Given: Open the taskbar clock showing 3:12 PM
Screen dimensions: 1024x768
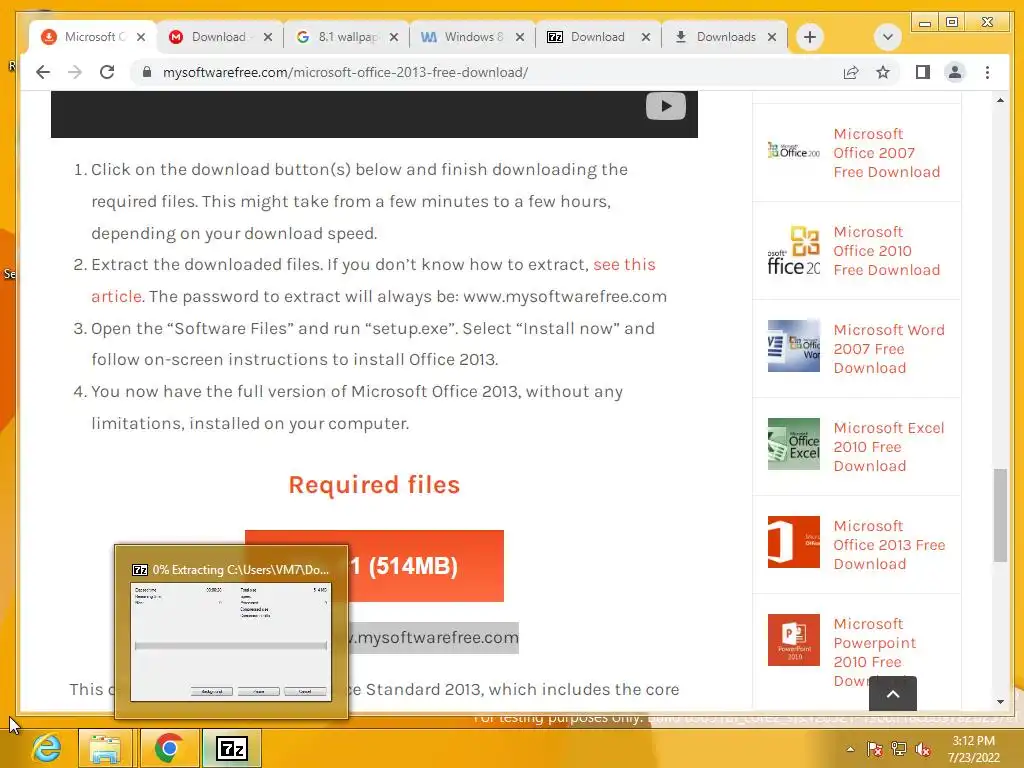Looking at the screenshot, I should point(974,749).
